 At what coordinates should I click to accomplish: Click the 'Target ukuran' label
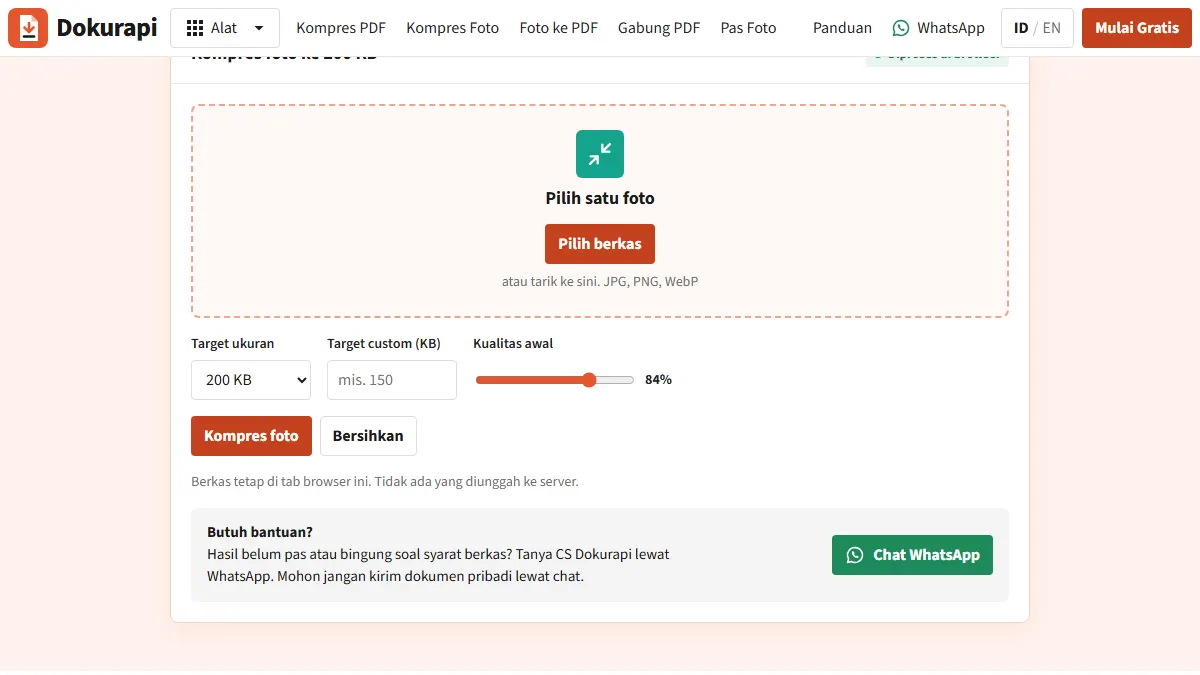[232, 343]
